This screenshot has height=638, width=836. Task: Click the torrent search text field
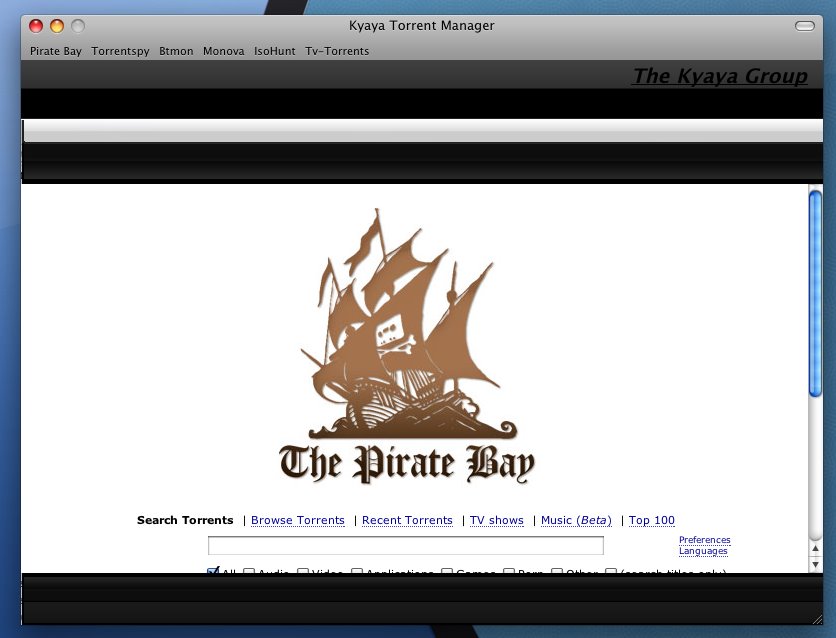click(406, 546)
